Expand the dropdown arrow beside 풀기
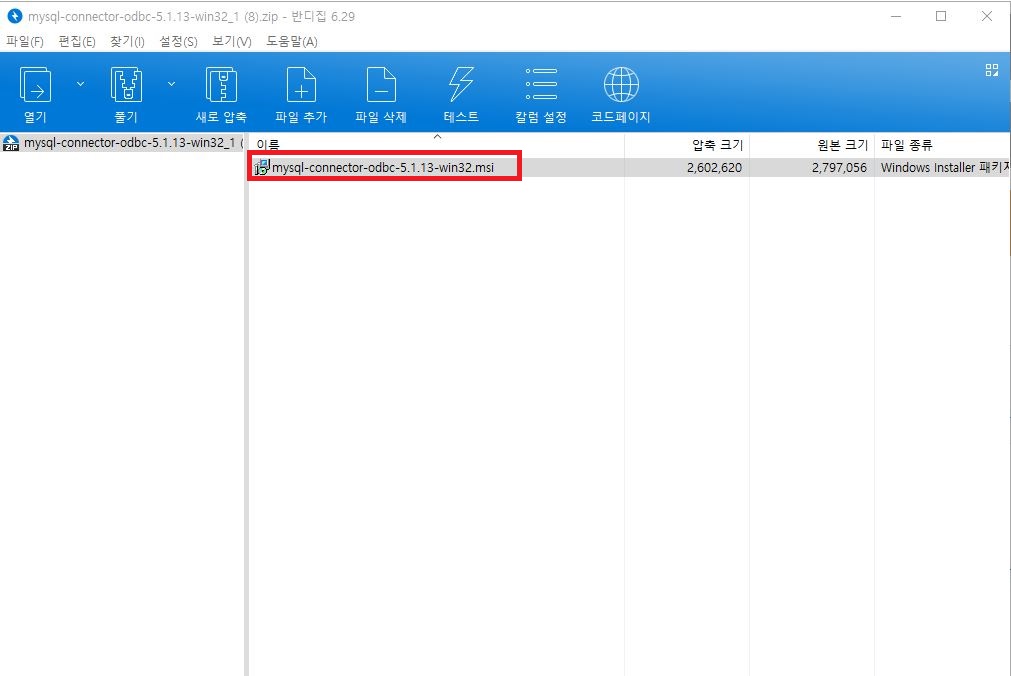 (x=172, y=84)
